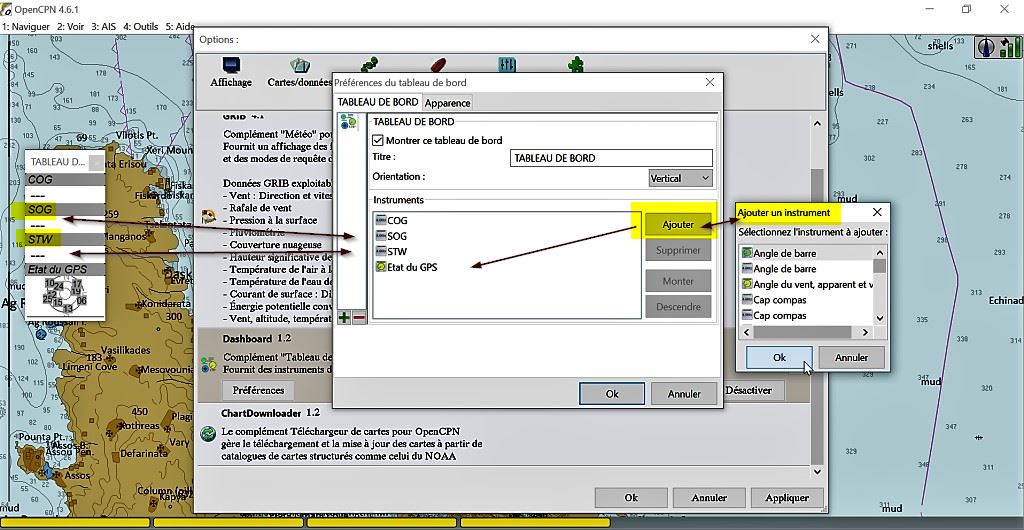
Task: Confirm dashboard preferences with Ok
Action: pos(612,394)
